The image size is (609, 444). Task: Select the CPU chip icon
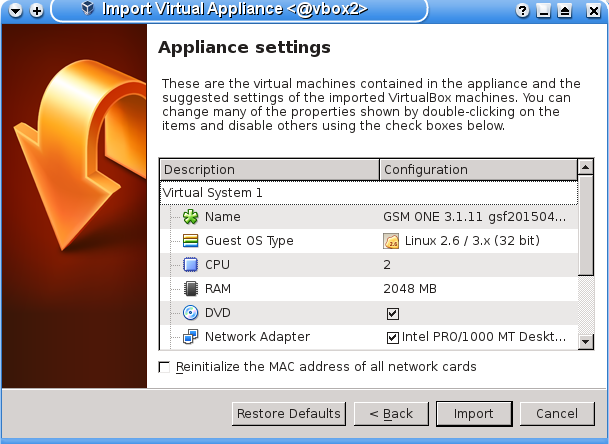tap(190, 265)
